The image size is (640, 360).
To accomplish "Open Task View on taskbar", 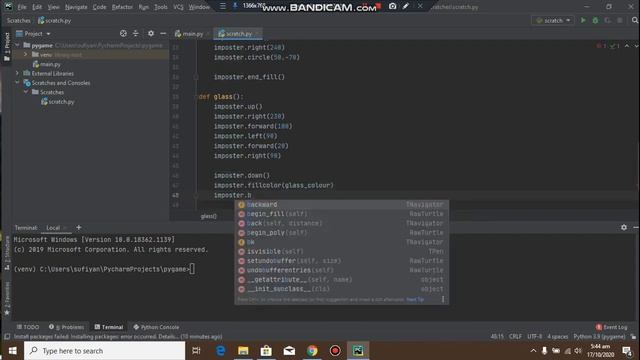I will (x=196, y=351).
